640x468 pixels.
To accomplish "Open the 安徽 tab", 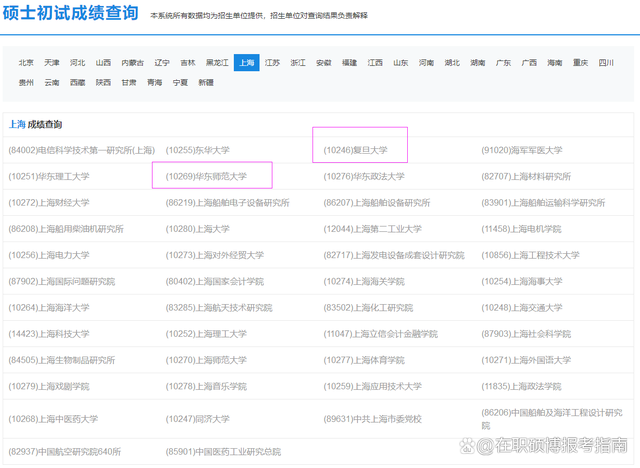I will tap(324, 62).
